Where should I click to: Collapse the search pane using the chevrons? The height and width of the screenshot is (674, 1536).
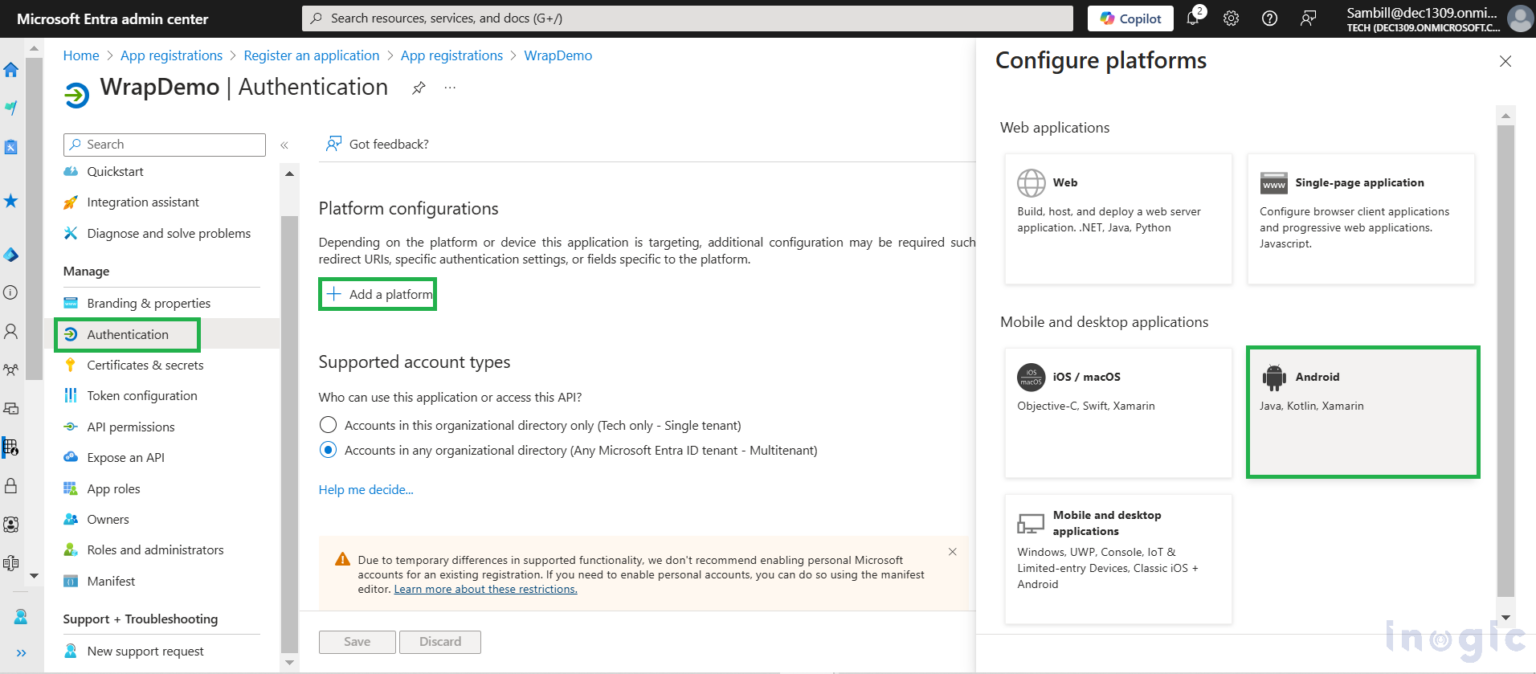click(x=284, y=143)
